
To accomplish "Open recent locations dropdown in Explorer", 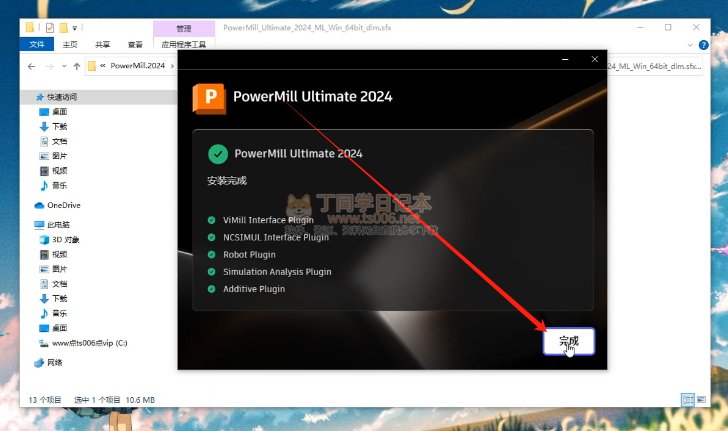I will tap(64, 66).
